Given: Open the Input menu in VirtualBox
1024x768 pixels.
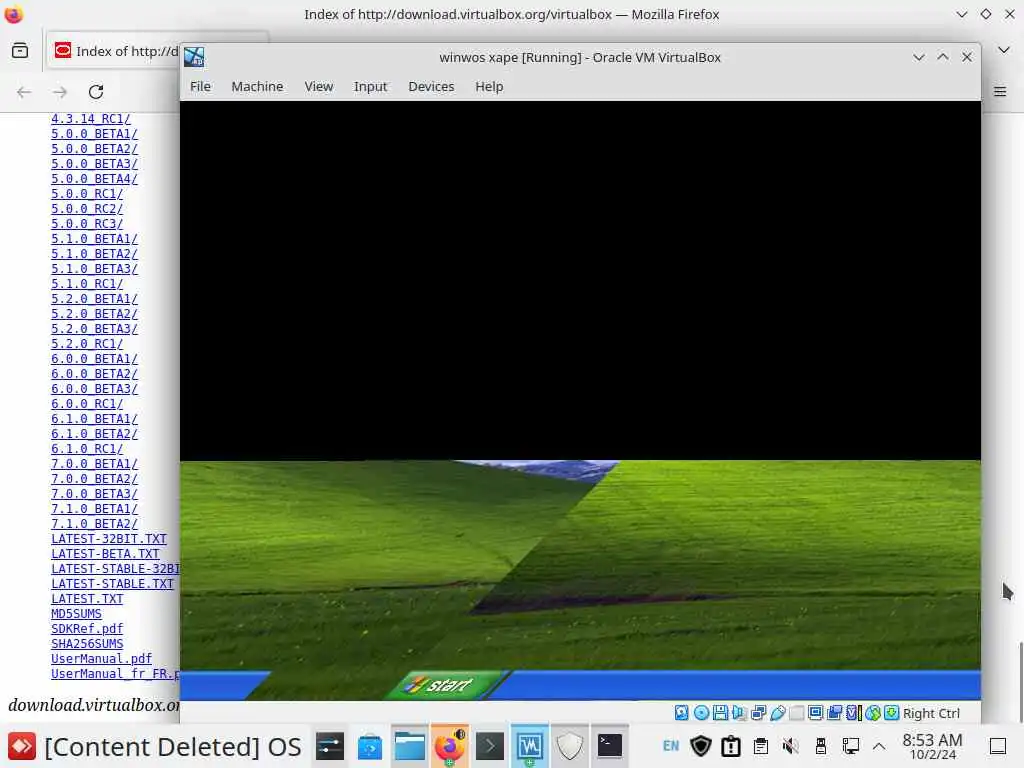Looking at the screenshot, I should click(370, 86).
